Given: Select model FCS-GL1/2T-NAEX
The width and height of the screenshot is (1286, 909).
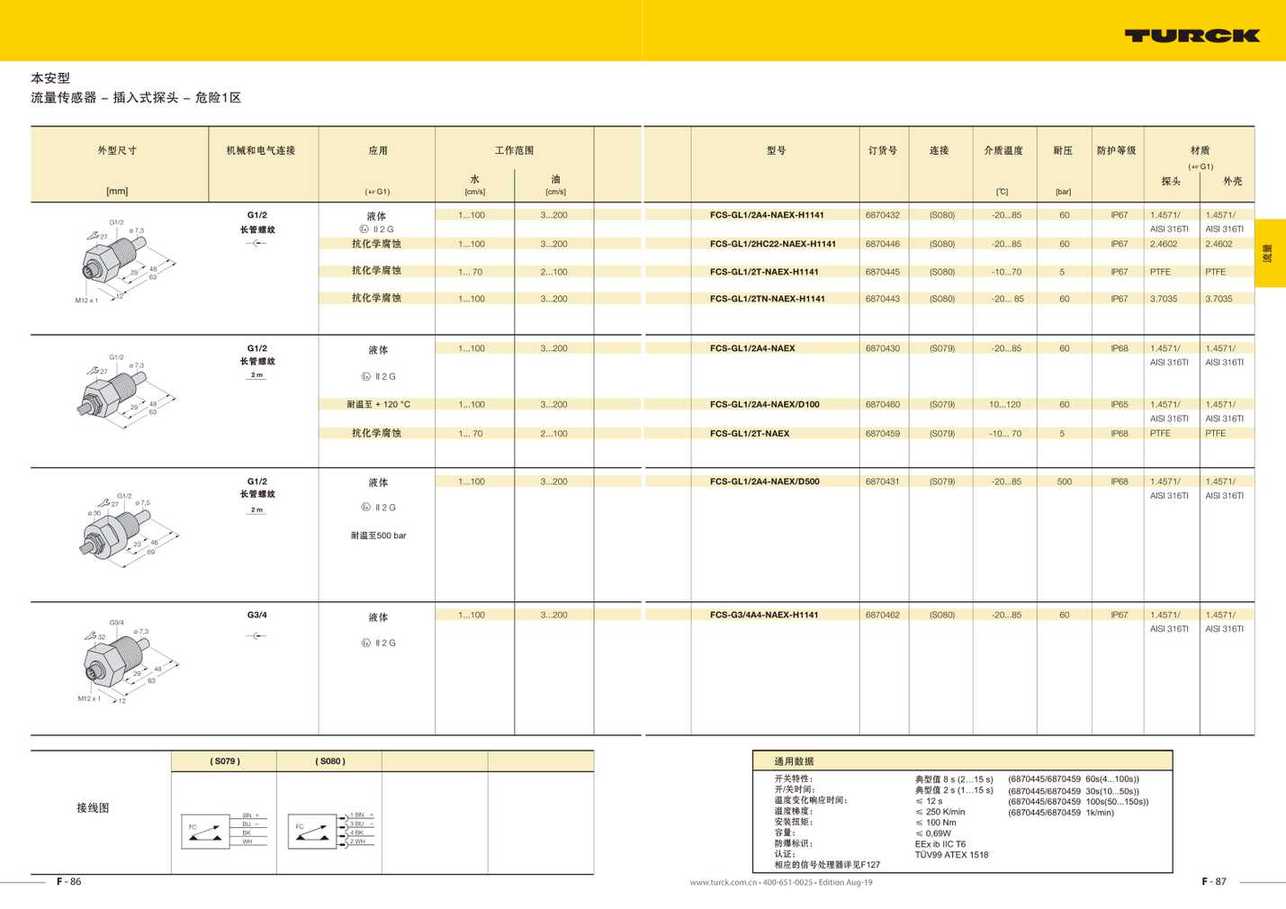Looking at the screenshot, I should click(749, 433).
